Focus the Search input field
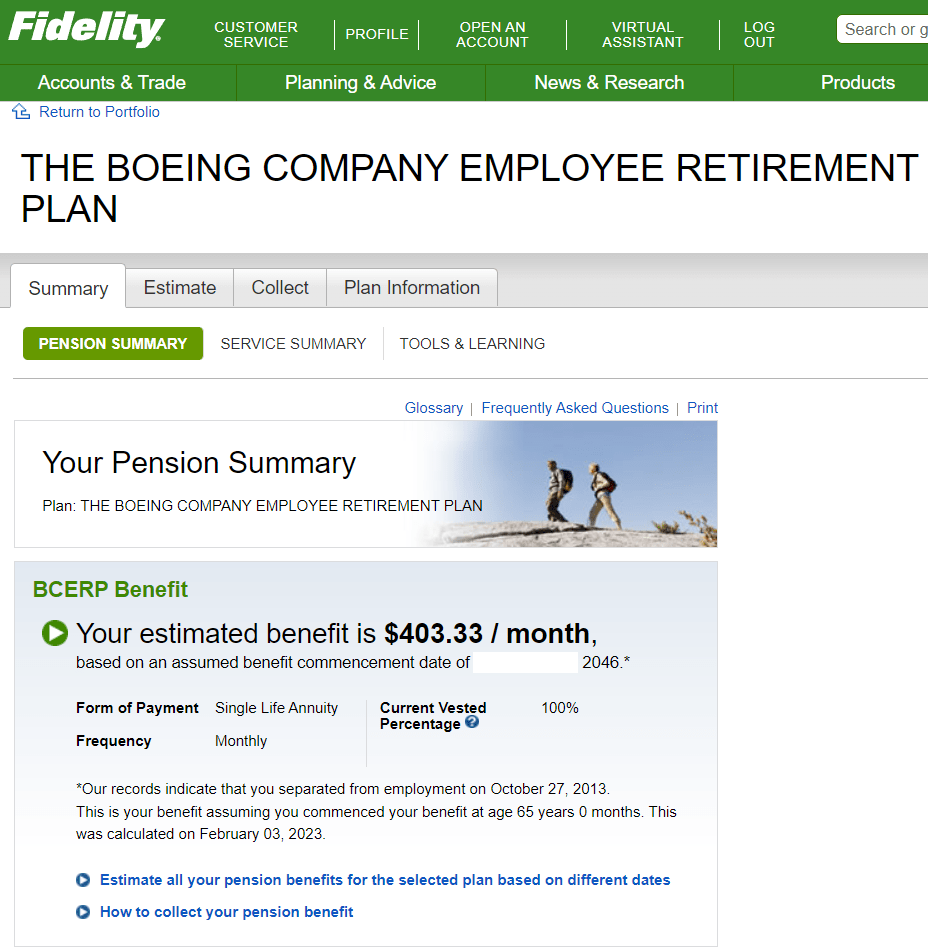The height and width of the screenshot is (951, 928). [883, 29]
